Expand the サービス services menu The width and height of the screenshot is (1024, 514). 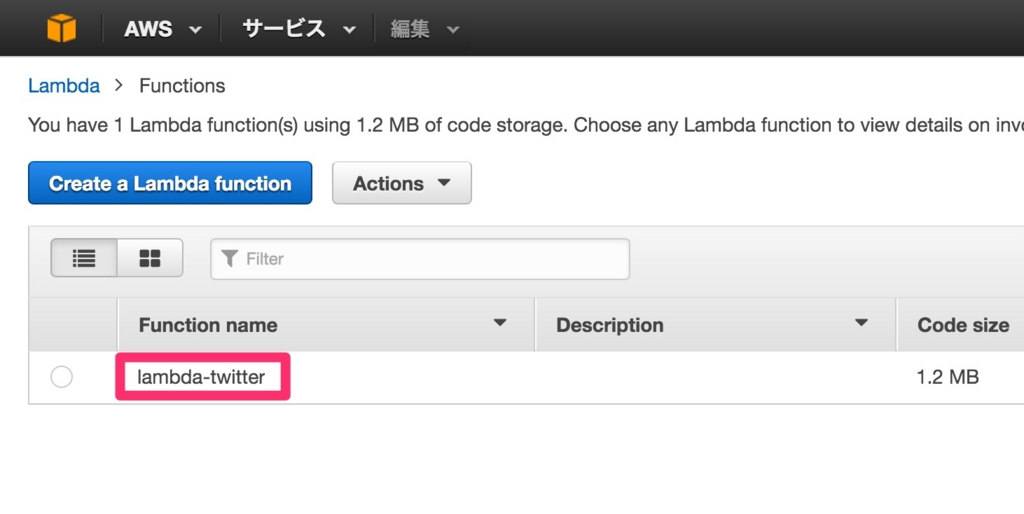tap(298, 29)
